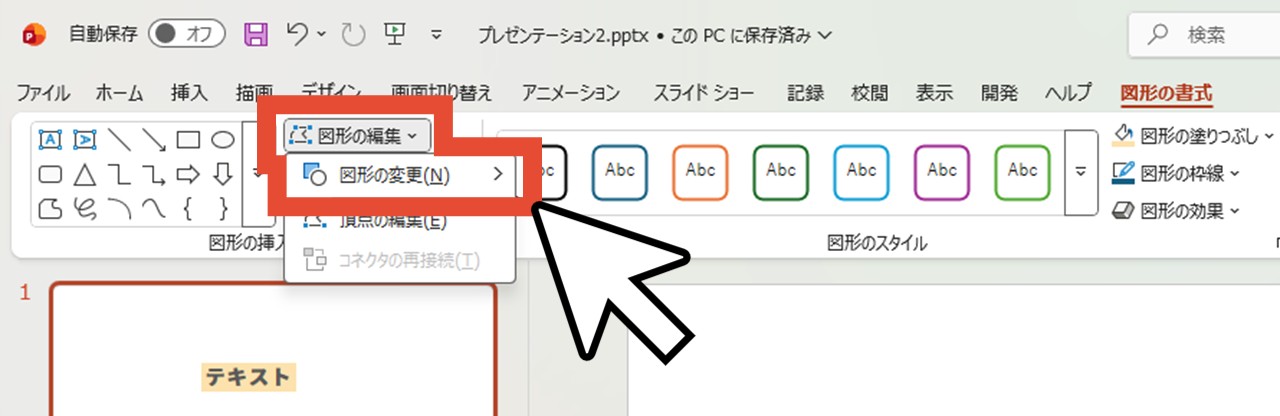Choose the straight line shape
The height and width of the screenshot is (416, 1280).
[119, 140]
